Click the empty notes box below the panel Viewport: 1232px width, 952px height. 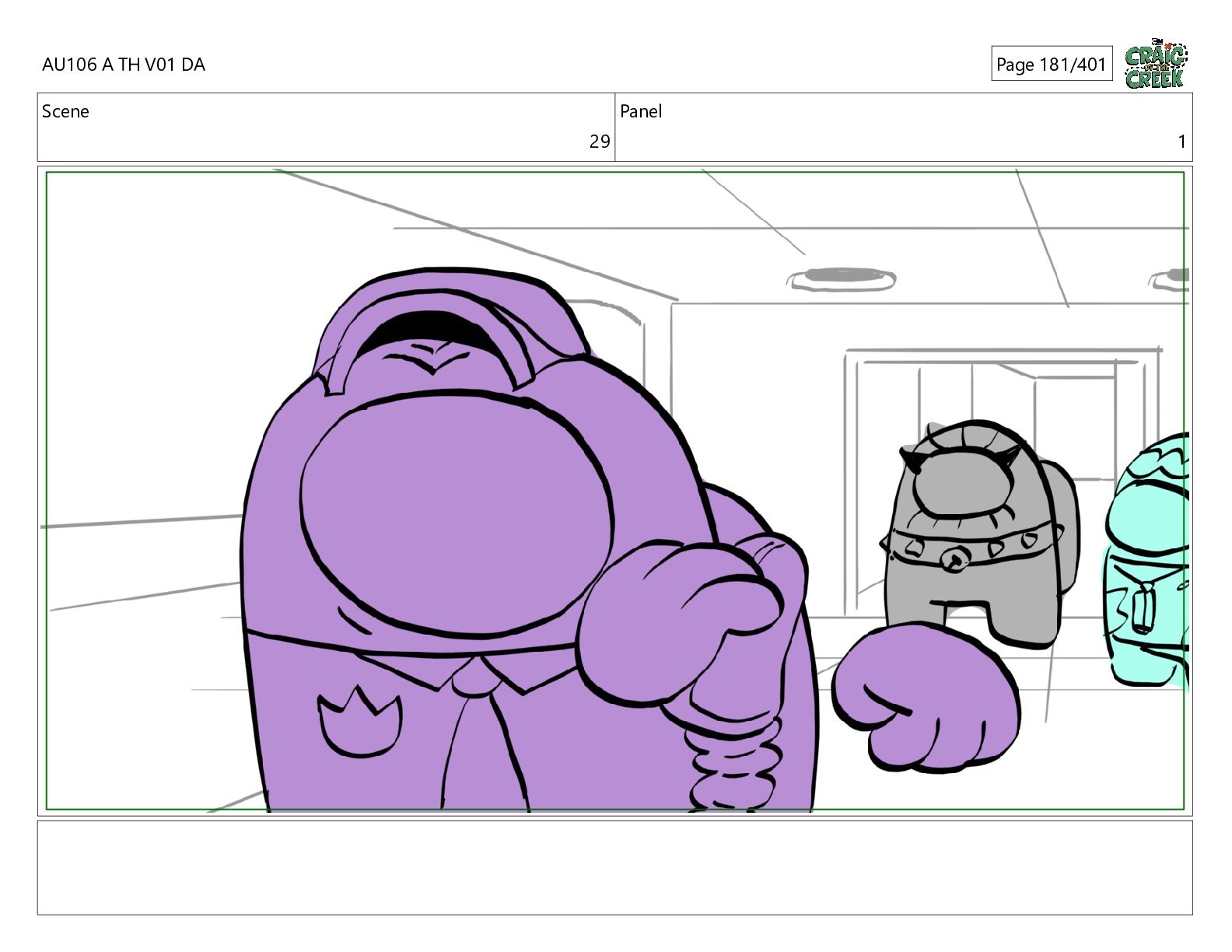click(614, 867)
